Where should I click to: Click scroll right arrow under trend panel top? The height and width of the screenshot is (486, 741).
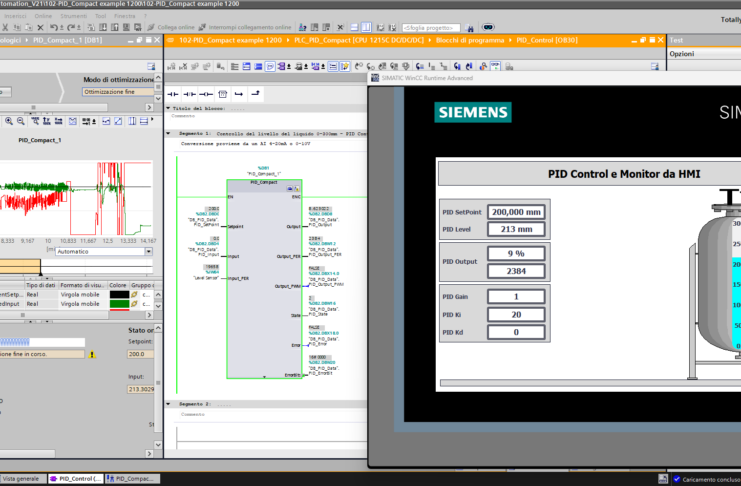(x=149, y=107)
